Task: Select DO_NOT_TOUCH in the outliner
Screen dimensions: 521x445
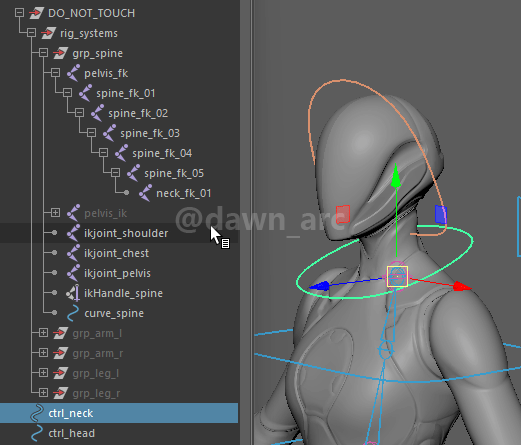Action: 92,13
